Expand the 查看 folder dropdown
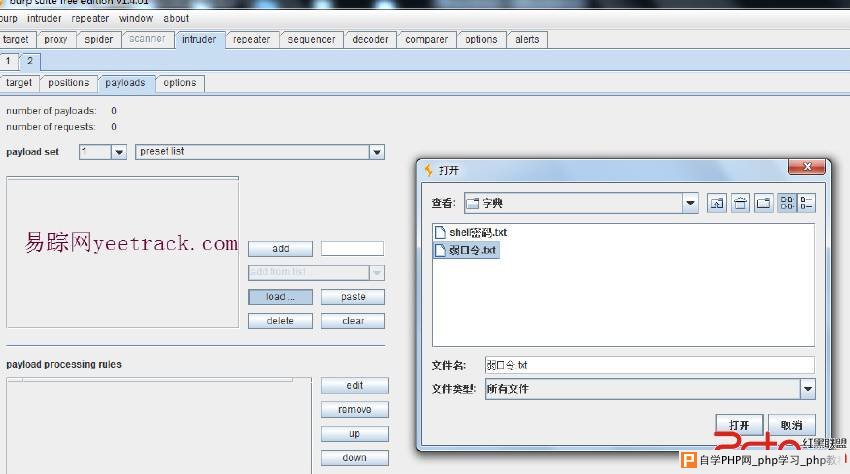 click(690, 203)
